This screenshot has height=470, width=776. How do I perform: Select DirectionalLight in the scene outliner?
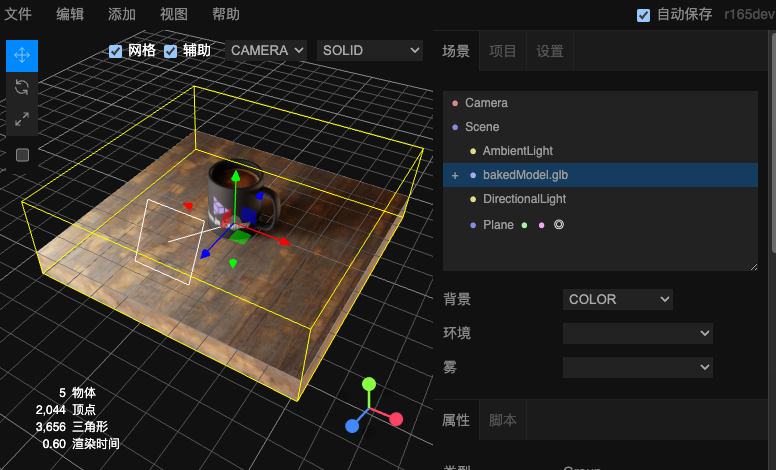click(x=525, y=199)
